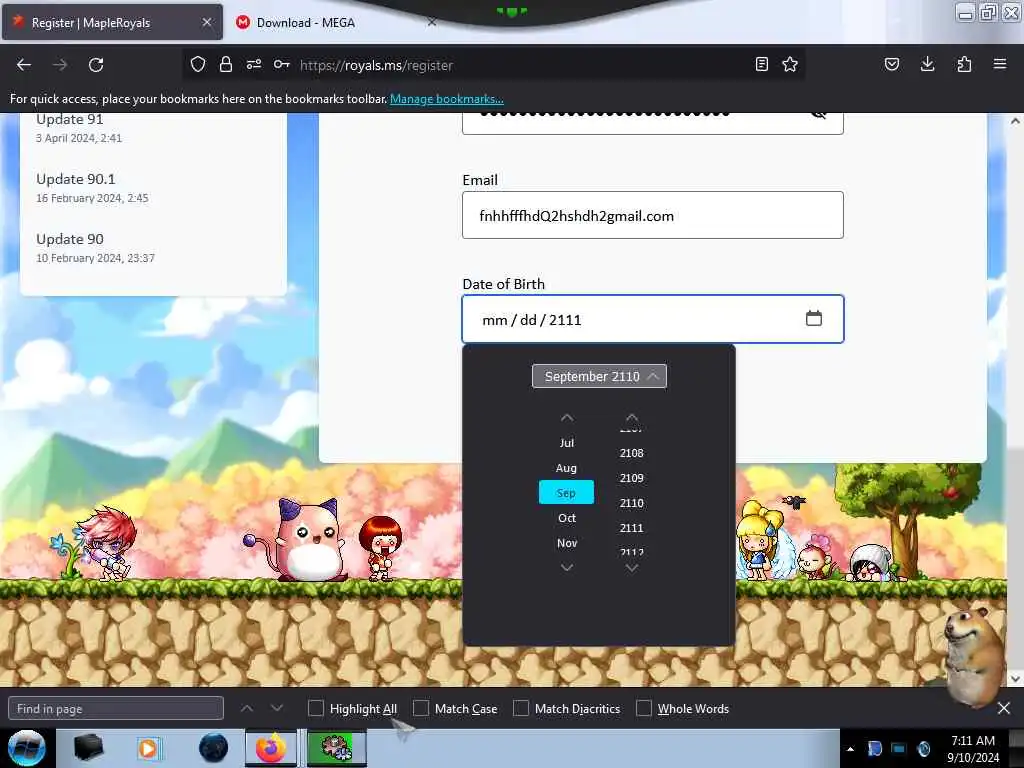The width and height of the screenshot is (1024, 768).
Task: Enable Match Case checkbox
Action: click(421, 708)
